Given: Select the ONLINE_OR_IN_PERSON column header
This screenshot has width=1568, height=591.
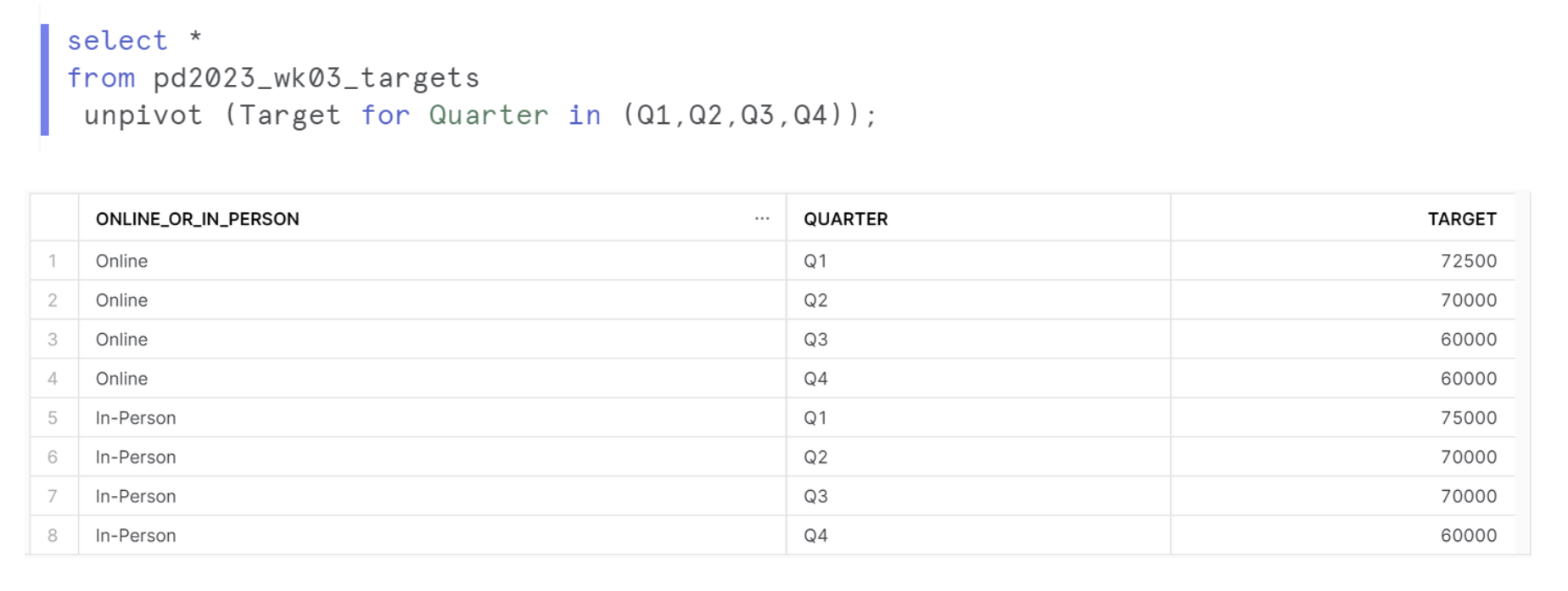Looking at the screenshot, I should pos(198,219).
